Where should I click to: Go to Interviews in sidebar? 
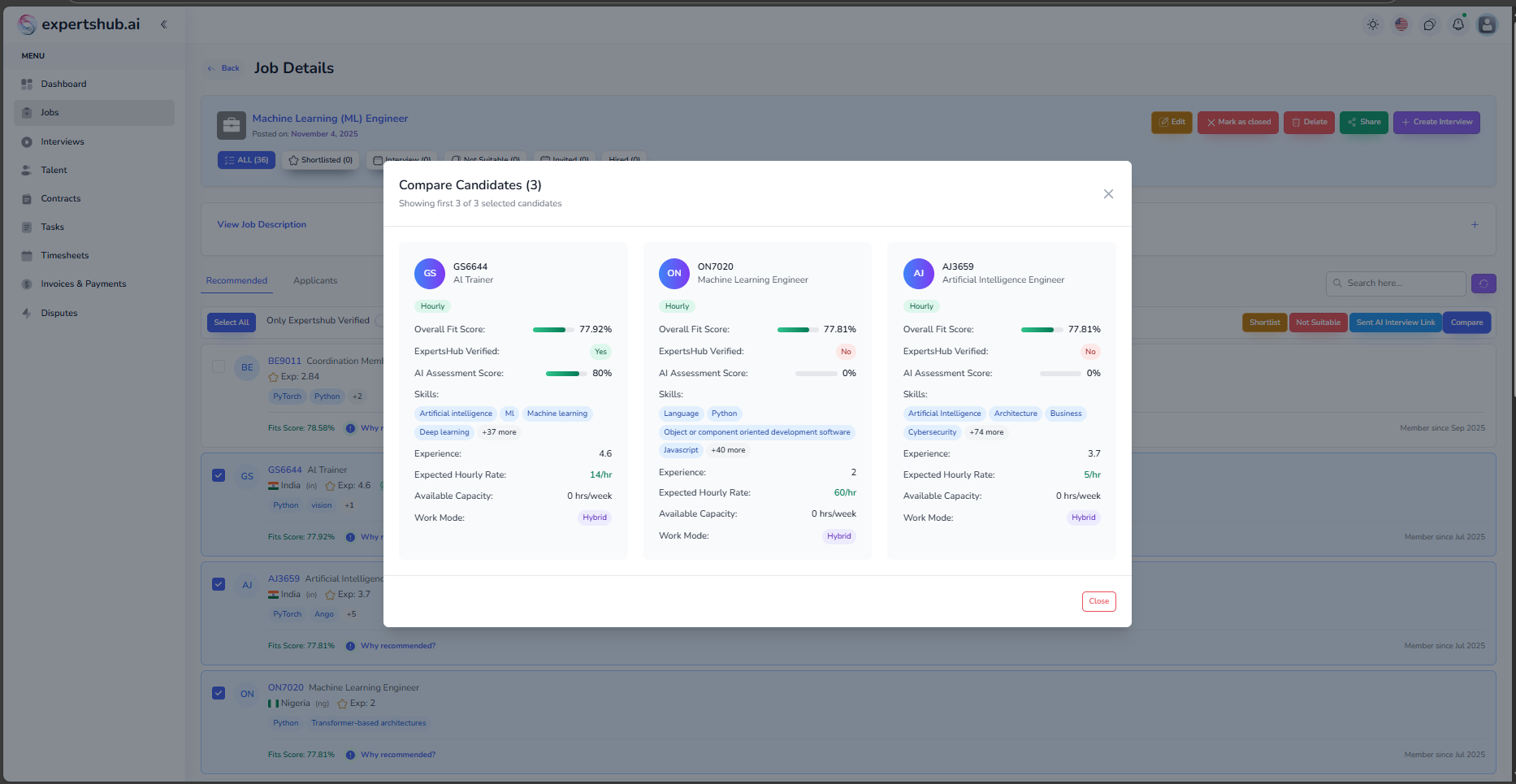click(x=63, y=141)
